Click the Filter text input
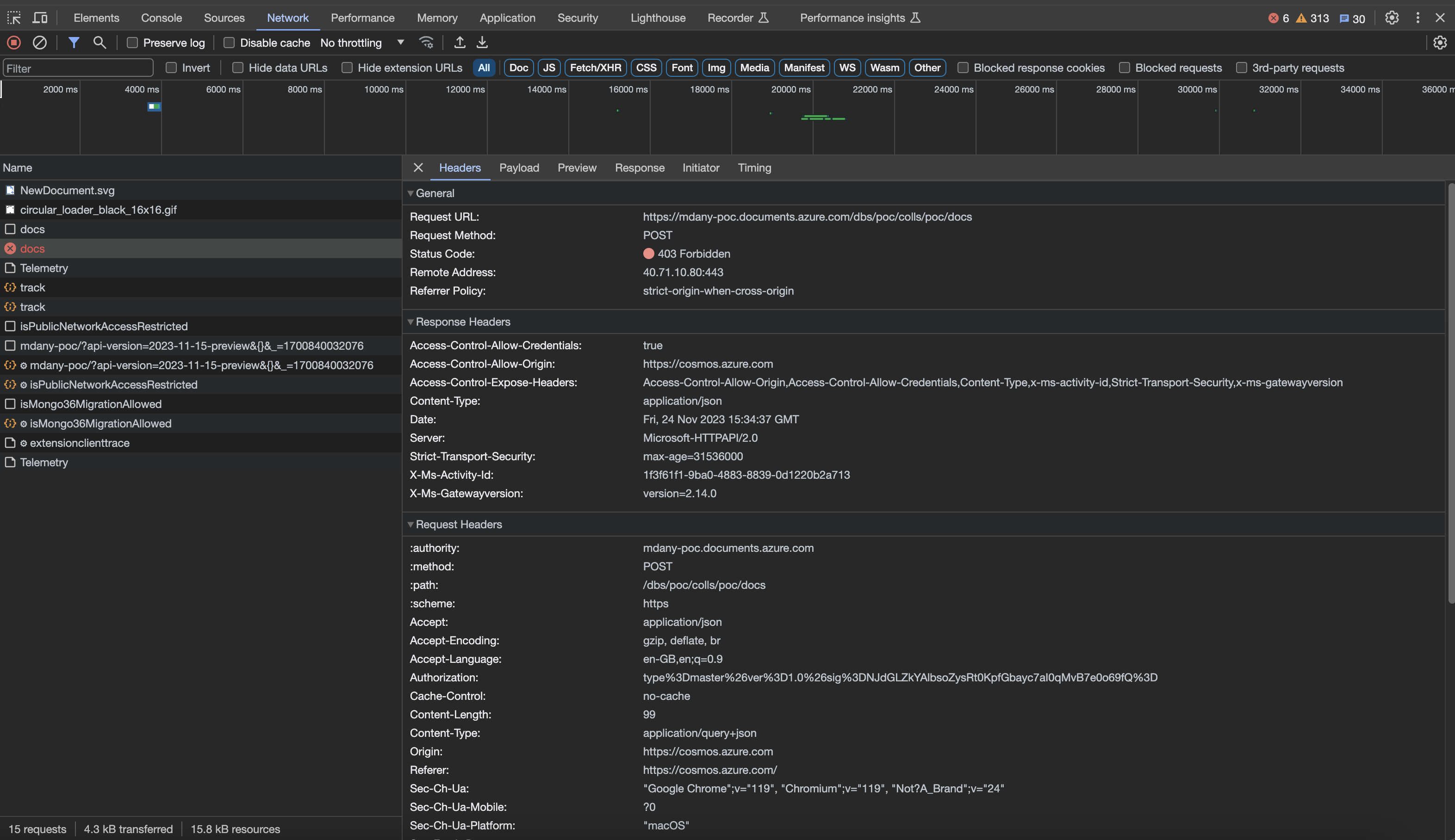The image size is (1455, 840). (x=78, y=68)
